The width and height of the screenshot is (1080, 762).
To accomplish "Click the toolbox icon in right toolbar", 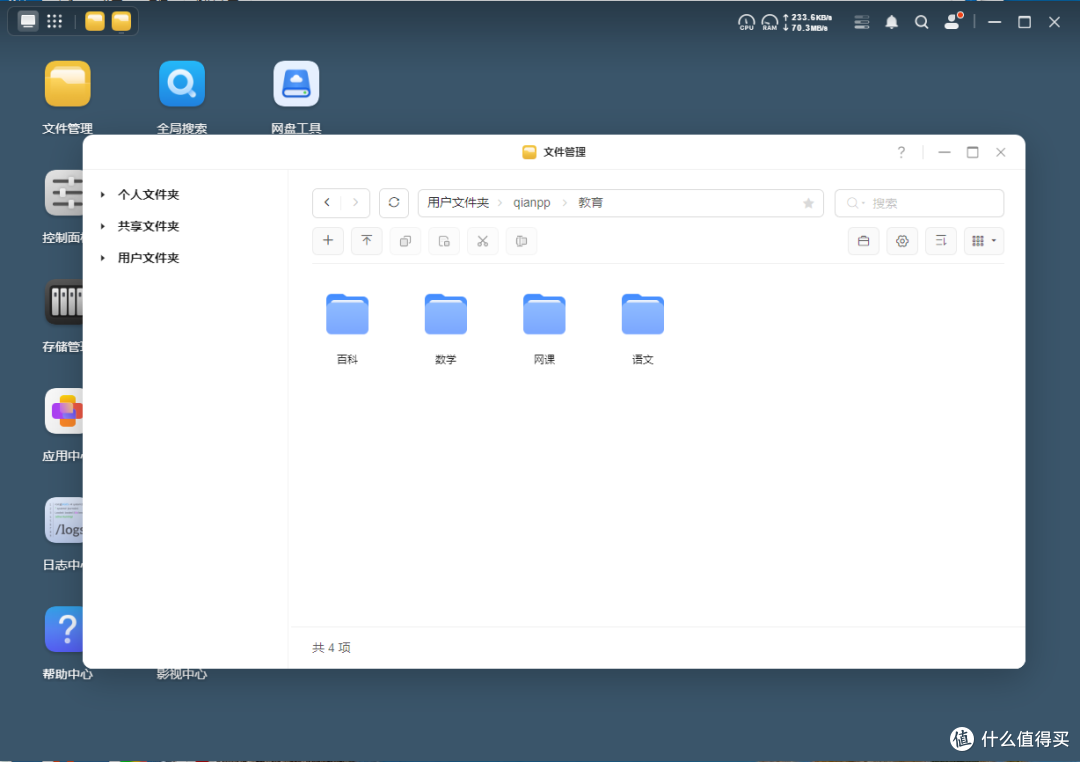I will click(x=863, y=240).
